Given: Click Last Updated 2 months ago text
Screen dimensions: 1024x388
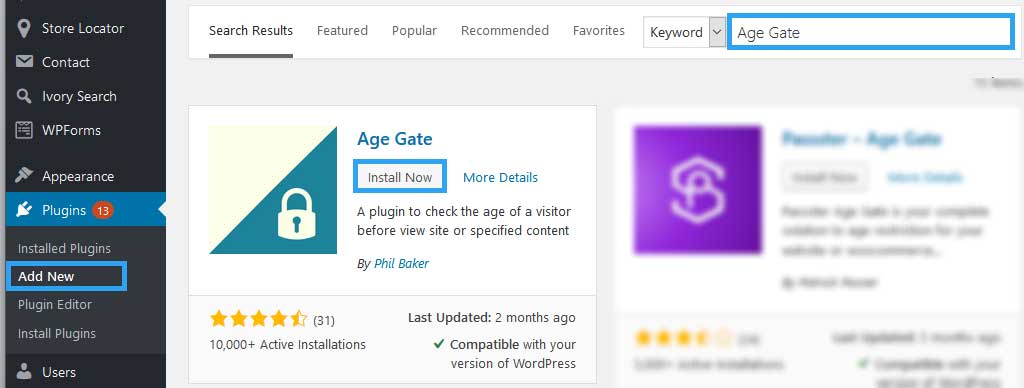Looking at the screenshot, I should pyautogui.click(x=492, y=317).
